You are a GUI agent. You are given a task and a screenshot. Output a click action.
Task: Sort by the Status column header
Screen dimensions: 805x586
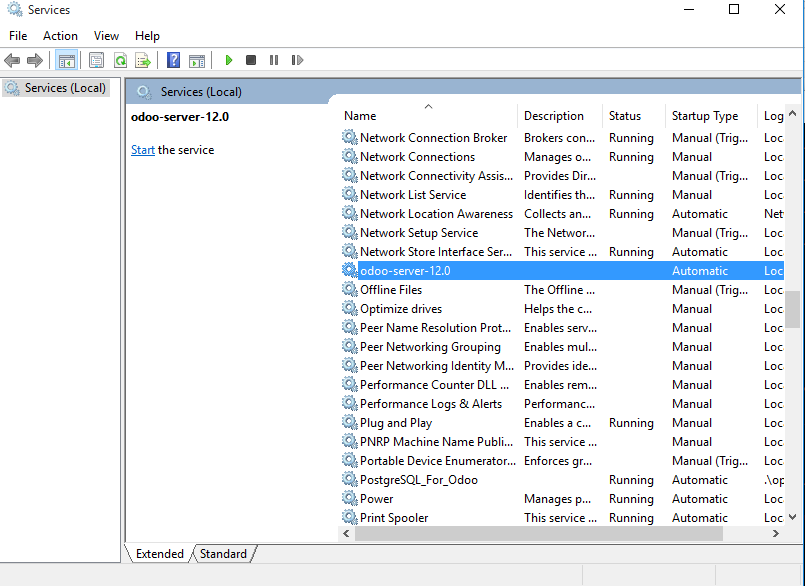634,116
